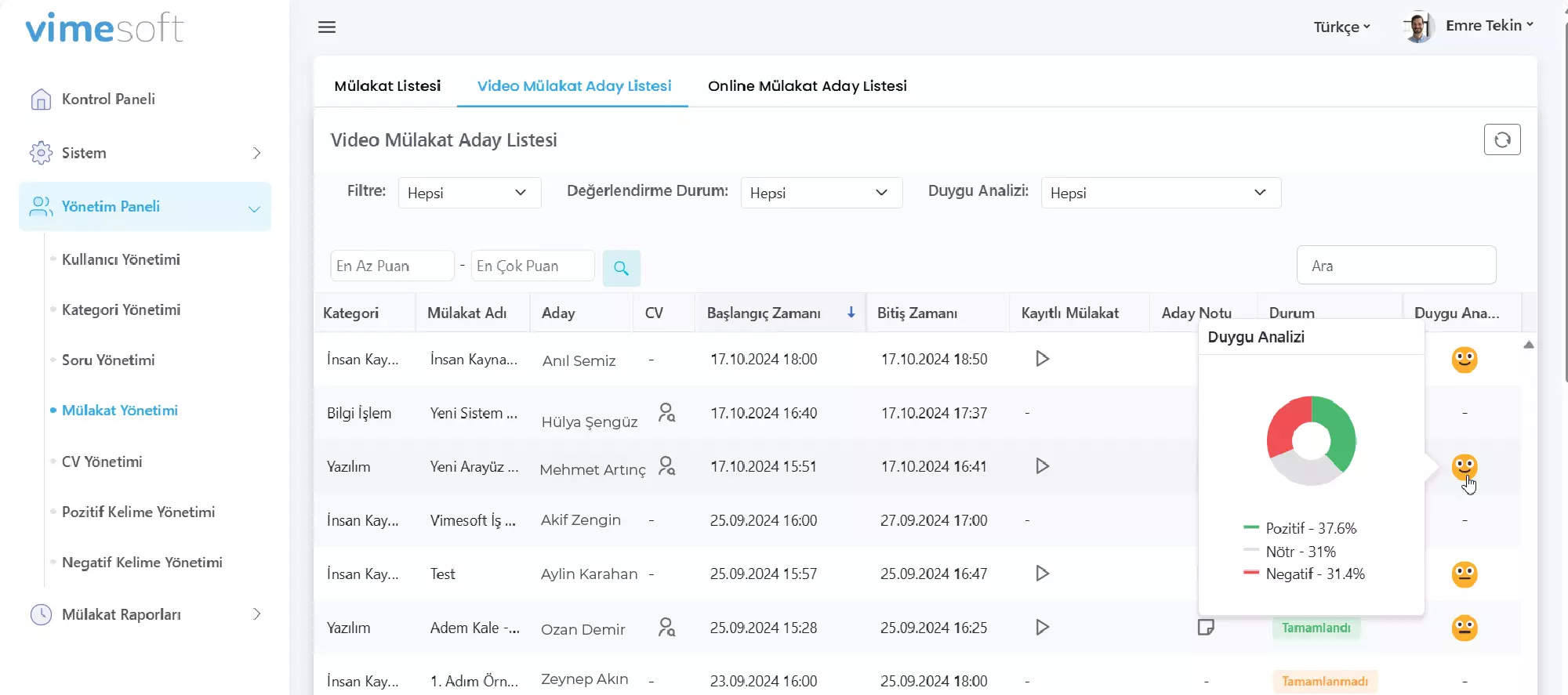Open Mülakat Yönetimi menu item
The width and height of the screenshot is (1568, 695).
coord(120,411)
